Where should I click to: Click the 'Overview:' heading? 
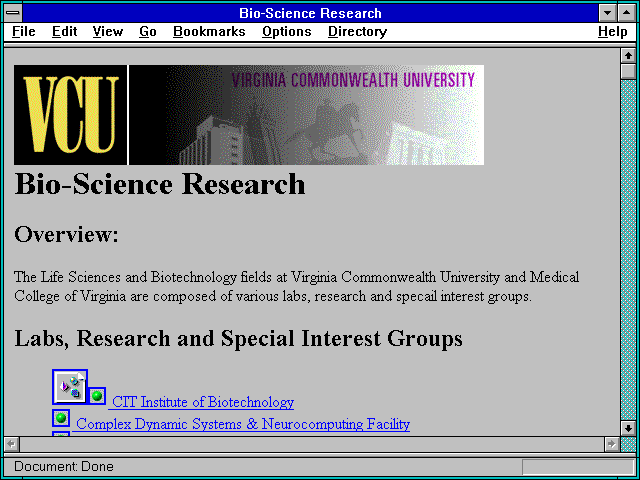tap(66, 235)
